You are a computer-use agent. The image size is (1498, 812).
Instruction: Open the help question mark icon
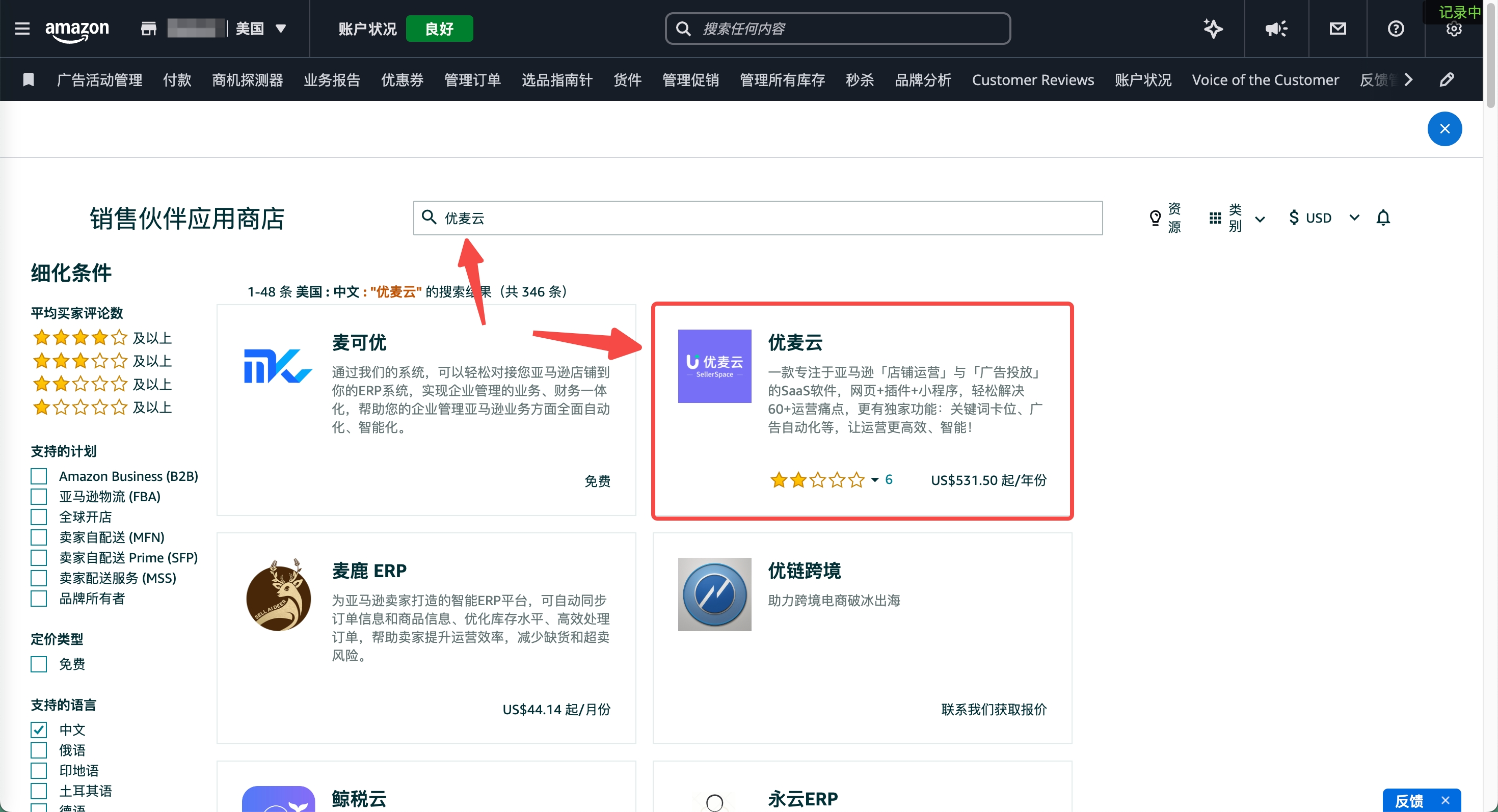tap(1396, 29)
